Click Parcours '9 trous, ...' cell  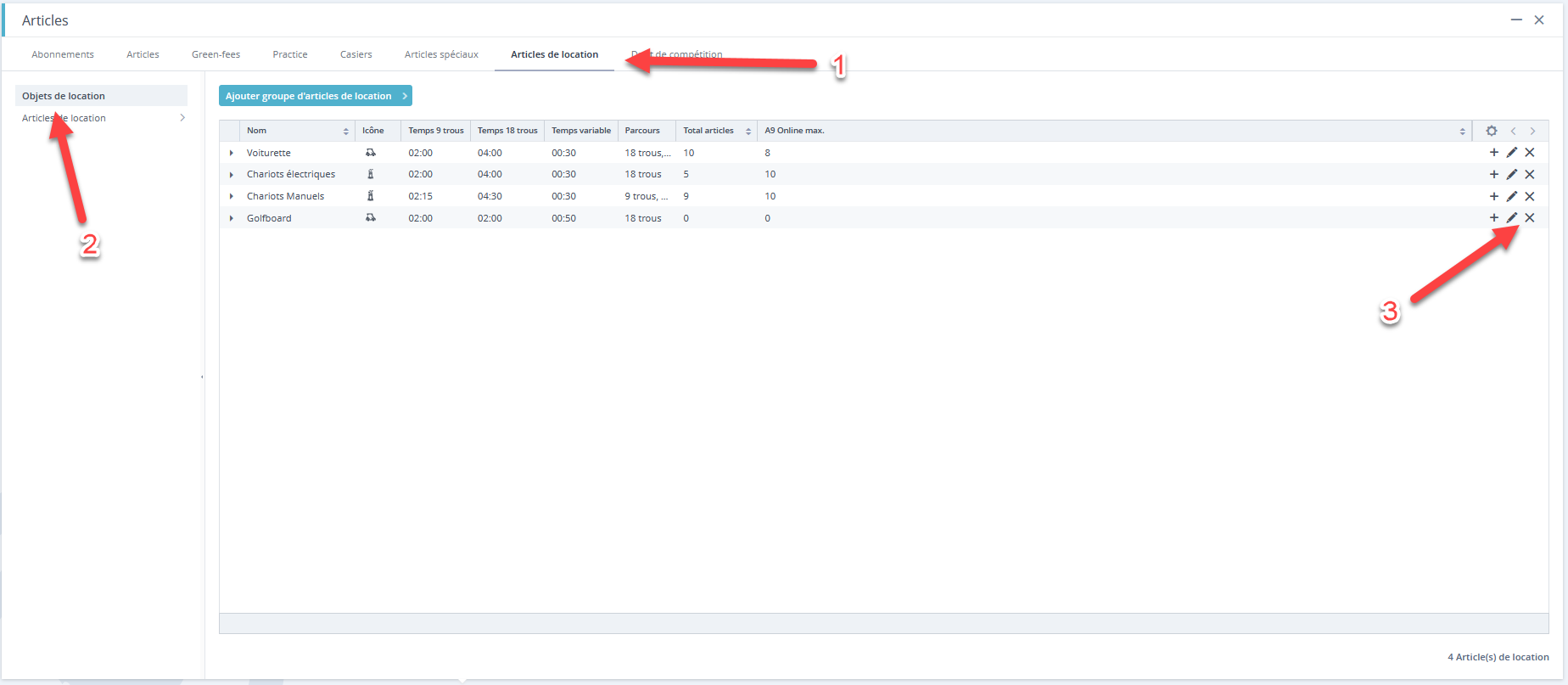(x=647, y=196)
